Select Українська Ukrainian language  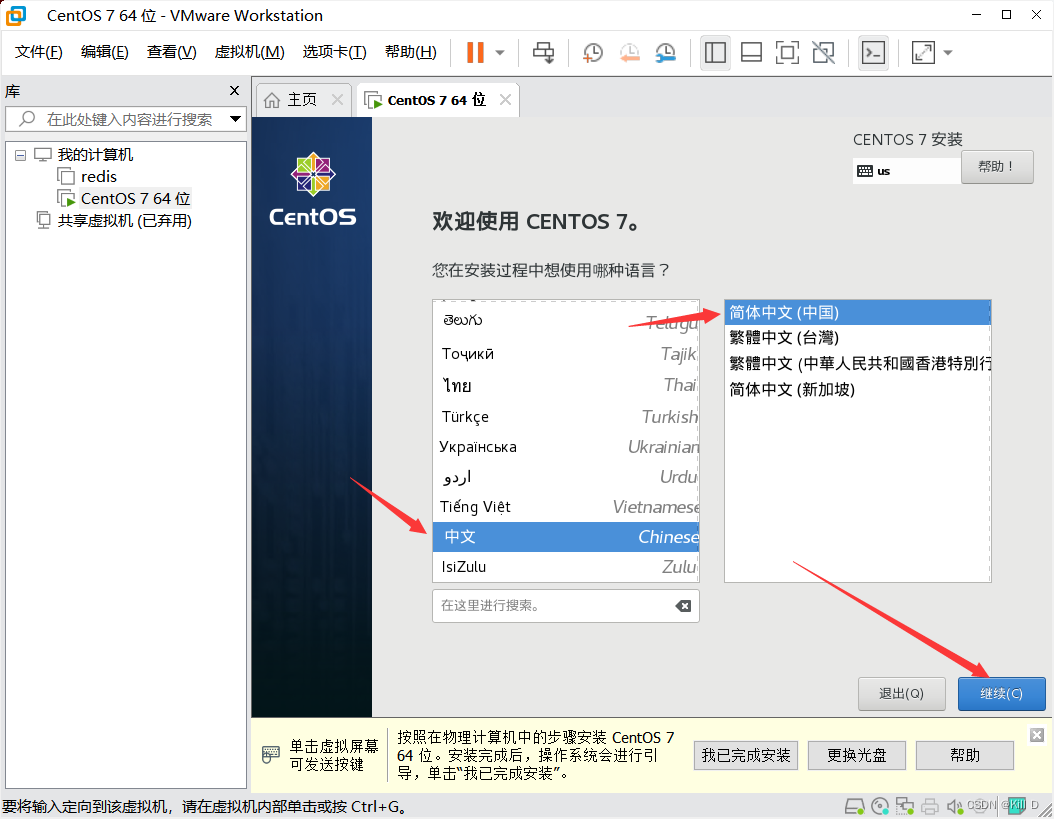[566, 447]
